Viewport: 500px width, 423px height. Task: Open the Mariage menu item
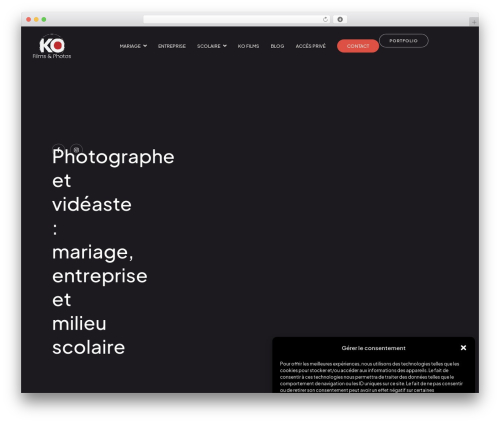pos(130,46)
